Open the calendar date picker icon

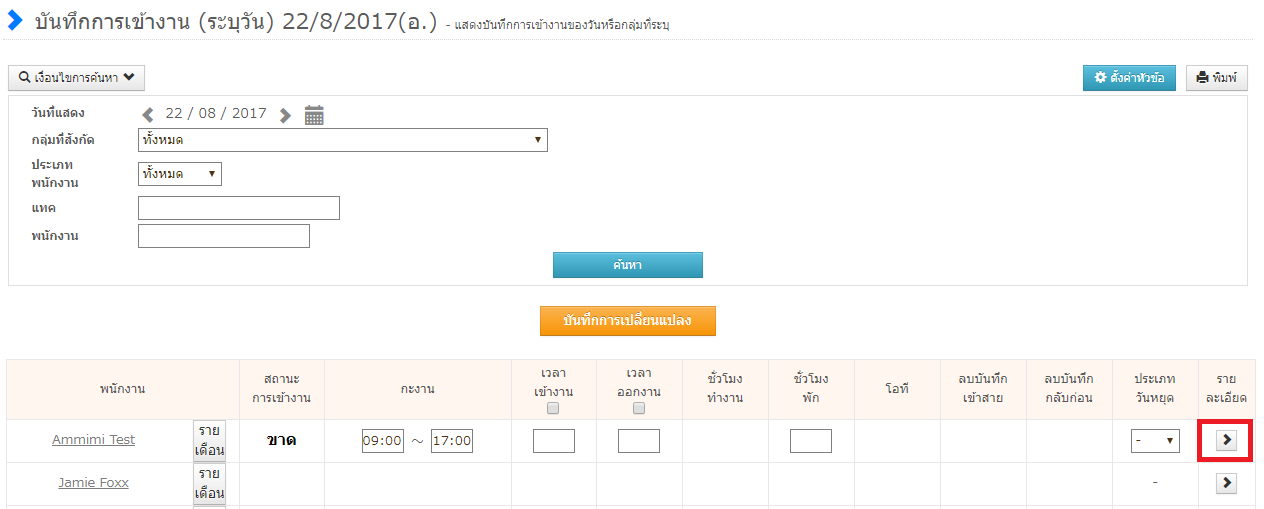coord(314,115)
